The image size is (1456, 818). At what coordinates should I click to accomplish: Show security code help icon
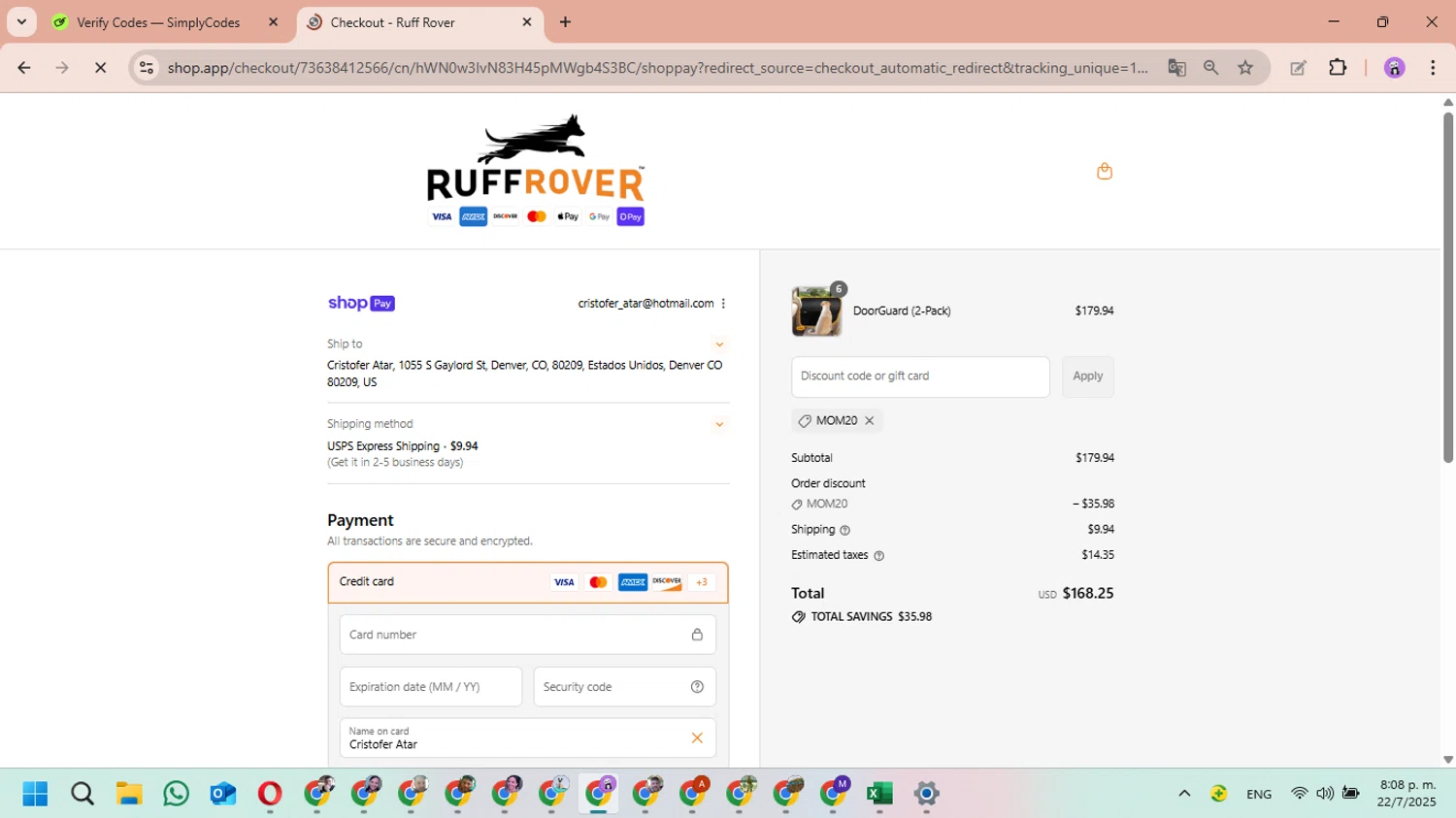point(697,687)
